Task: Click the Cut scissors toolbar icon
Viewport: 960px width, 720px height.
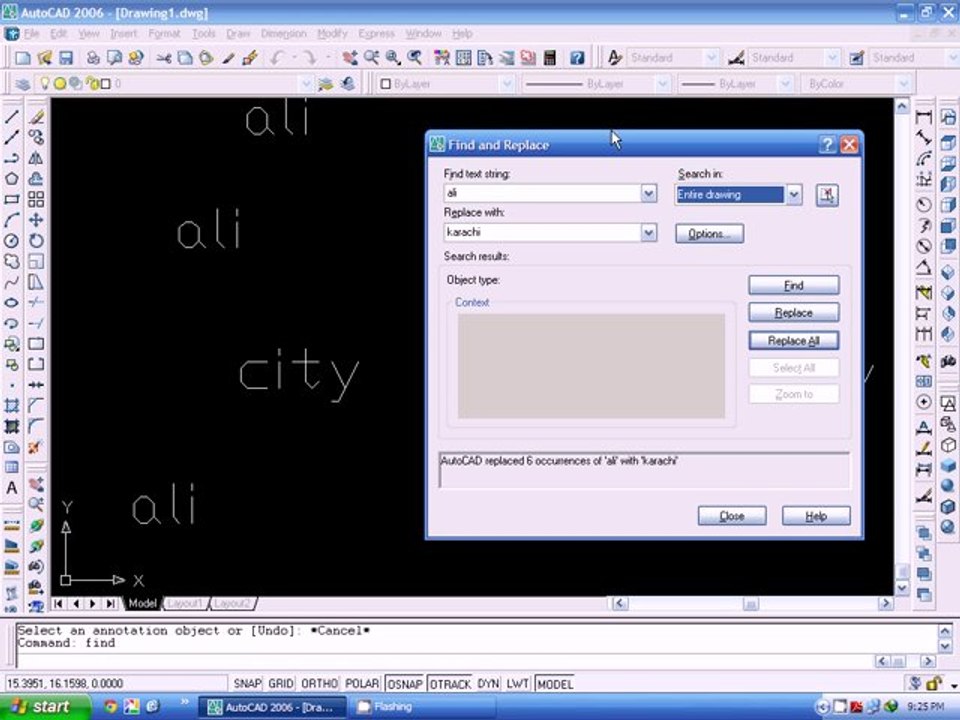Action: [x=163, y=58]
